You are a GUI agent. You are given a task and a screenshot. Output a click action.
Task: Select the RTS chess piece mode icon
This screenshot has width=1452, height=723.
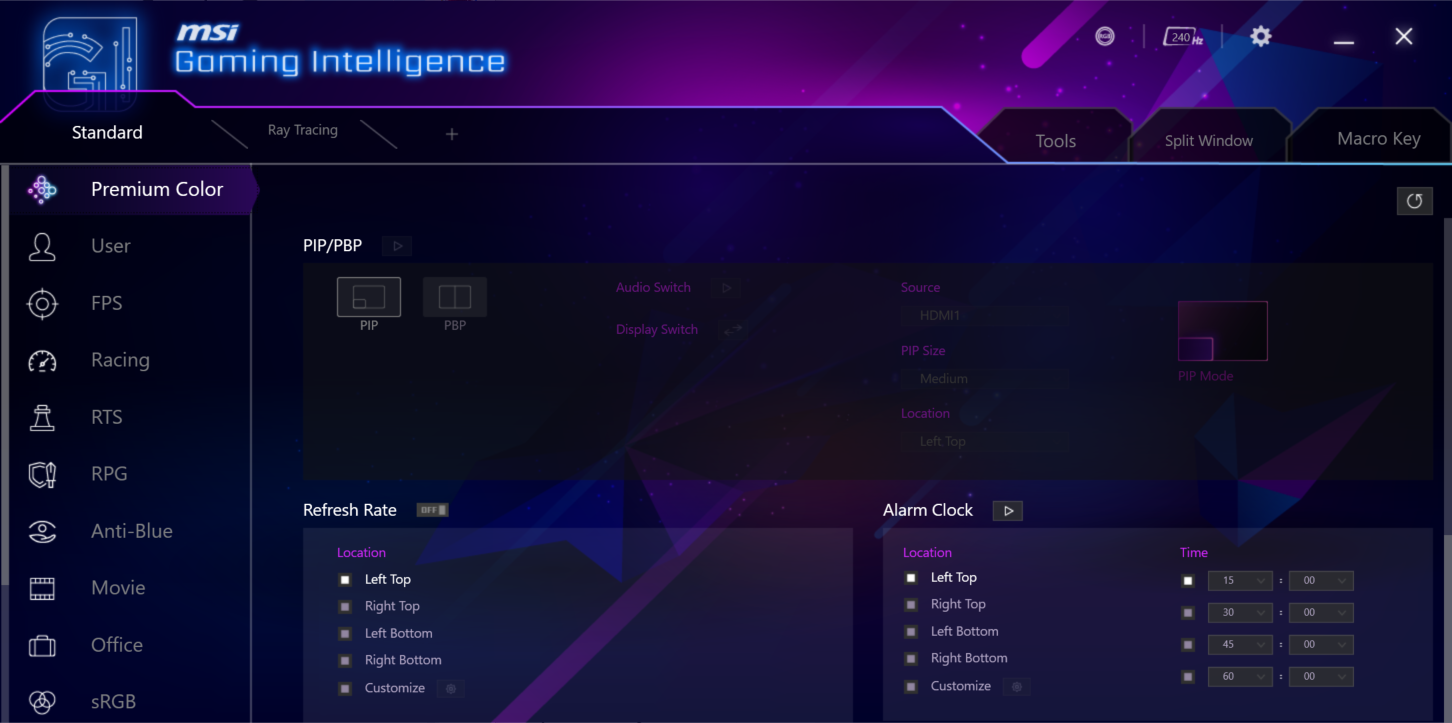pyautogui.click(x=42, y=417)
